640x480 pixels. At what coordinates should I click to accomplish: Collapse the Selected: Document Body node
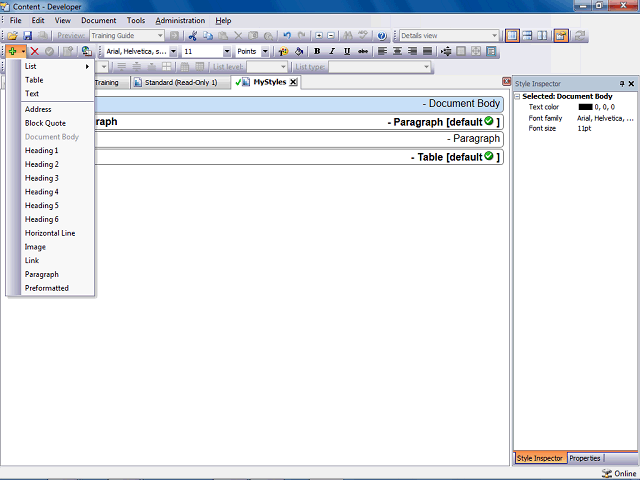point(517,97)
